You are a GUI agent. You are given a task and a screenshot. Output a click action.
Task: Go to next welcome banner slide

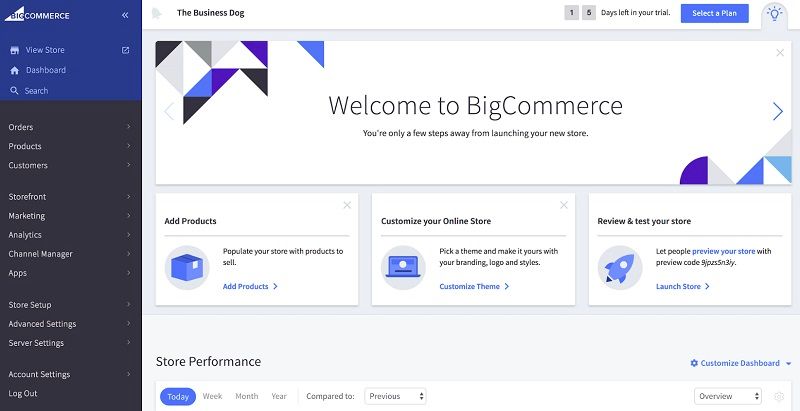(778, 111)
